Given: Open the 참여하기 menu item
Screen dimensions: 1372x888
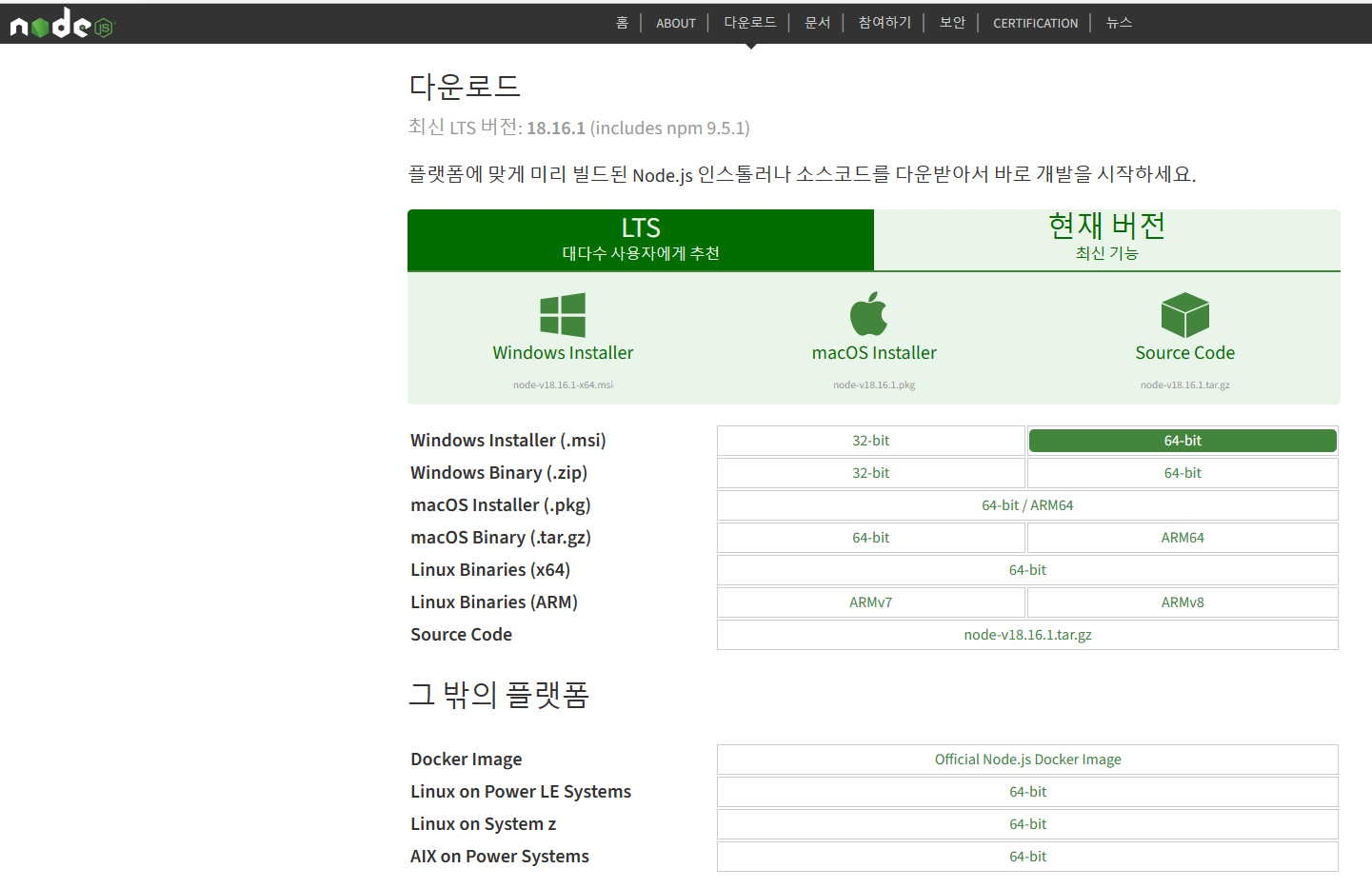Looking at the screenshot, I should click(x=885, y=23).
